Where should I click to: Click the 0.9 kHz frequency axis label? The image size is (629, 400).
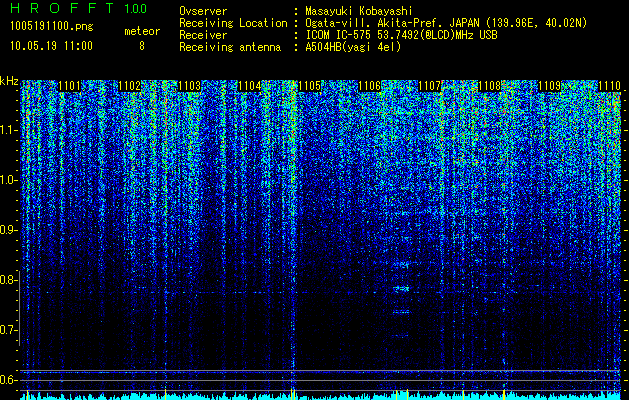point(8,230)
